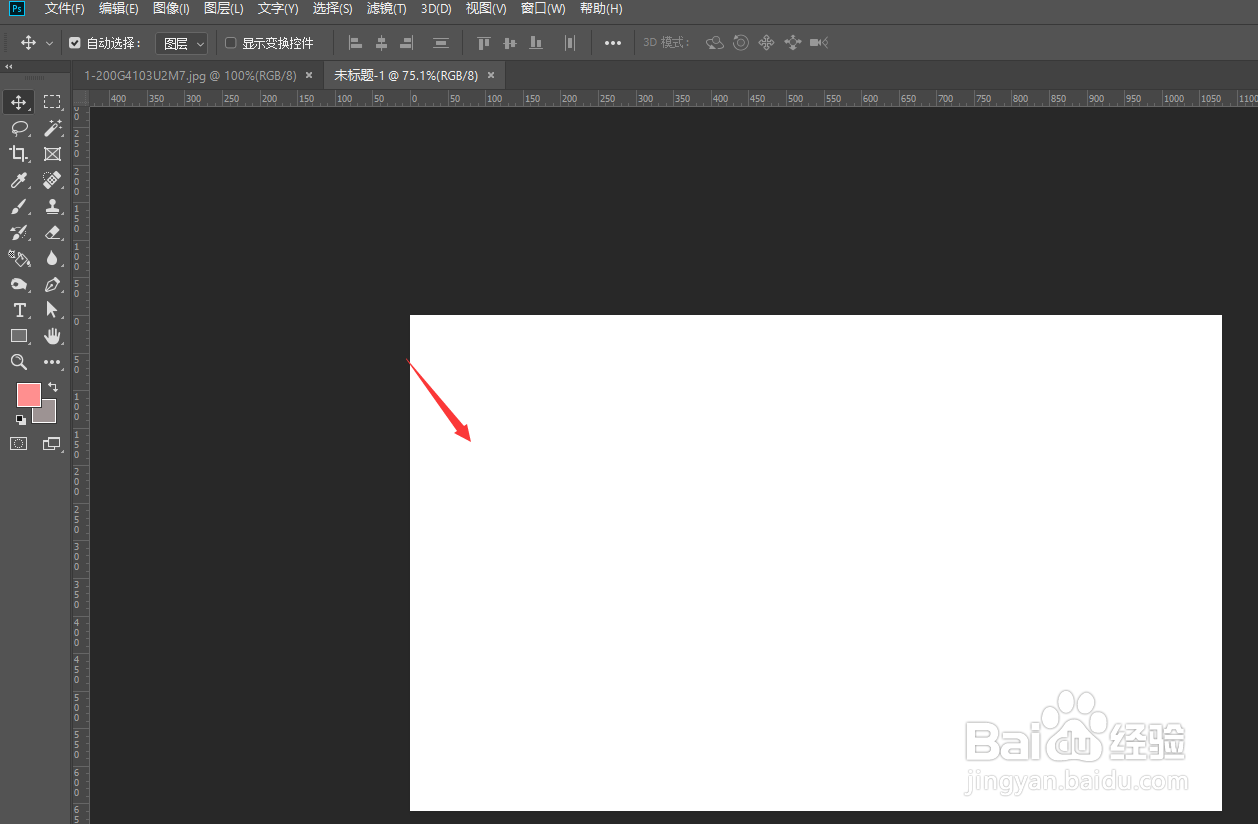Collapse the toolbox with double-arrow
The height and width of the screenshot is (824, 1258).
pyautogui.click(x=9, y=67)
